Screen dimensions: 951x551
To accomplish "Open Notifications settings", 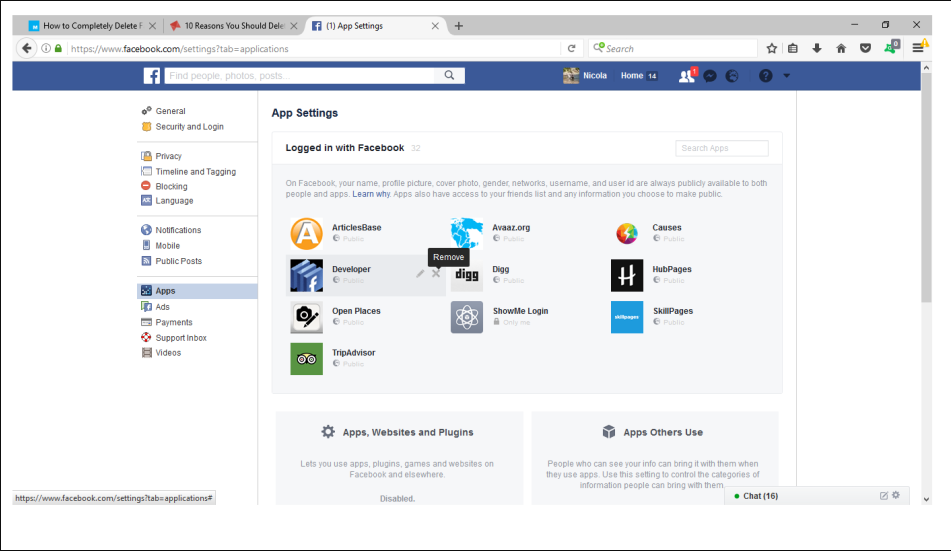I will [178, 230].
